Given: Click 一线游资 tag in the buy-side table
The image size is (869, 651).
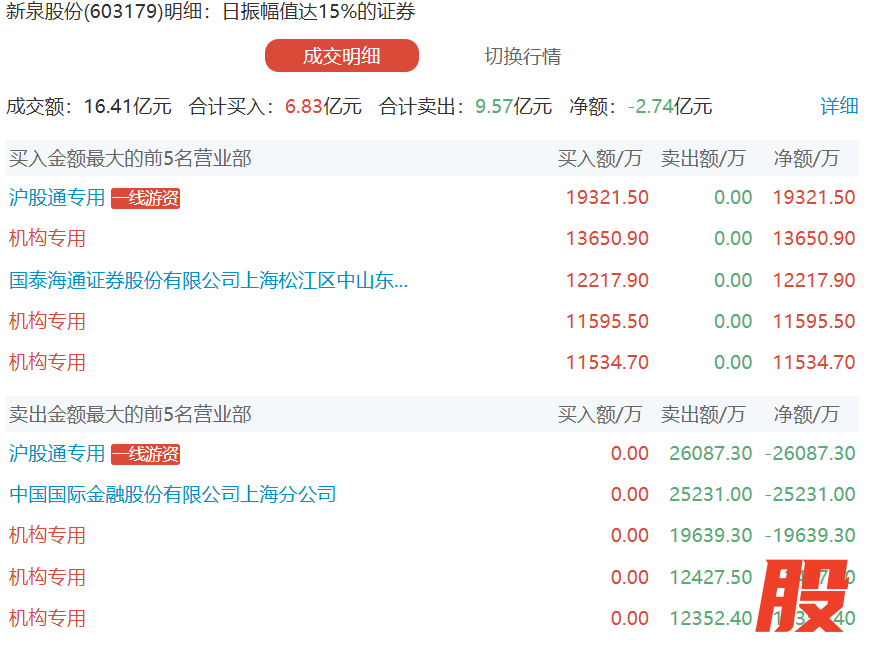Looking at the screenshot, I should pos(145,198).
